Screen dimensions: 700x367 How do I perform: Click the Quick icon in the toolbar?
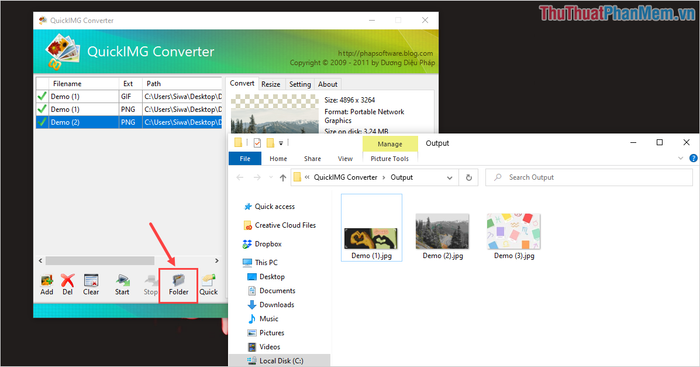[x=208, y=281]
